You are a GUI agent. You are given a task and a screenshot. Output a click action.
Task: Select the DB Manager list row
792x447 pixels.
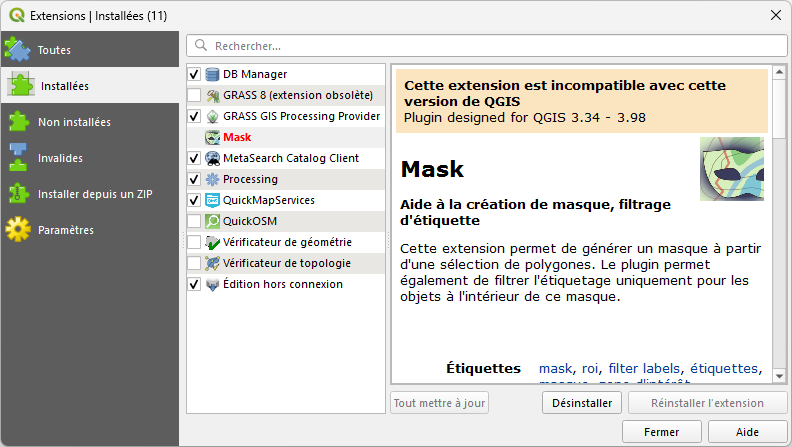[286, 74]
